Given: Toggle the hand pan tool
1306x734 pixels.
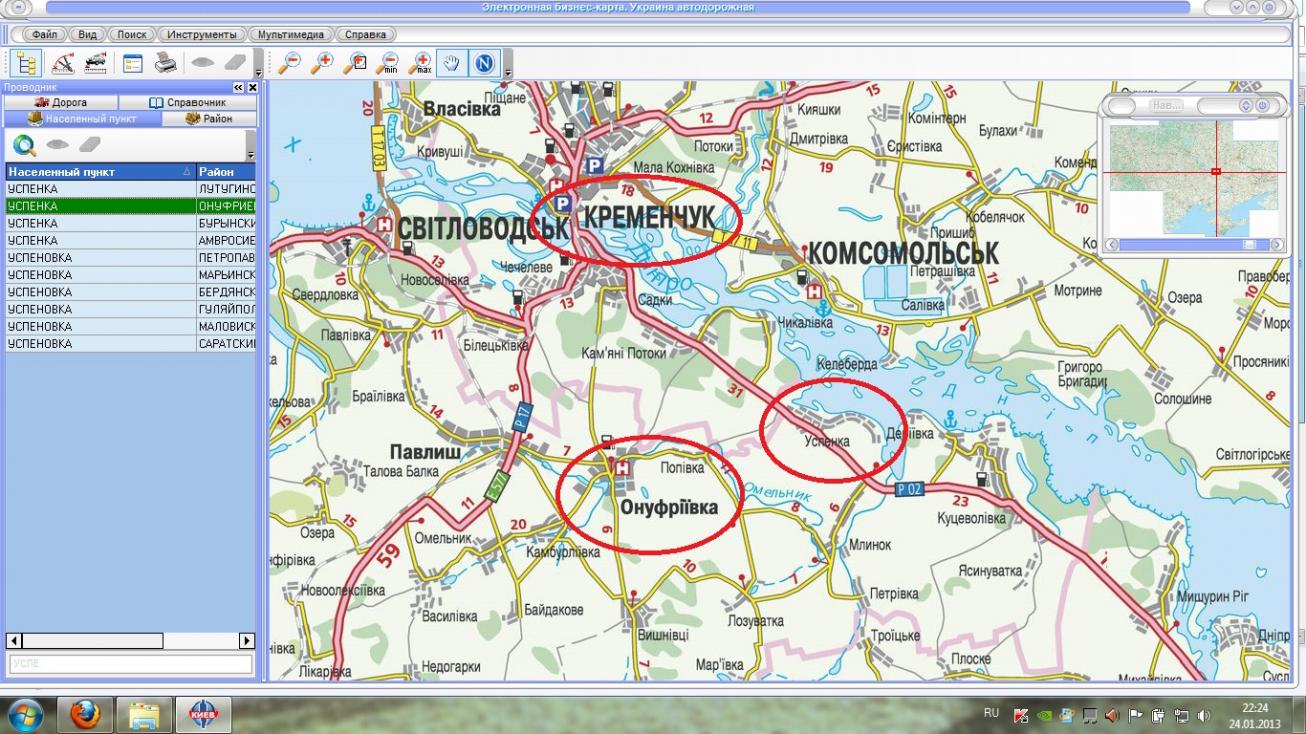Looking at the screenshot, I should (452, 64).
